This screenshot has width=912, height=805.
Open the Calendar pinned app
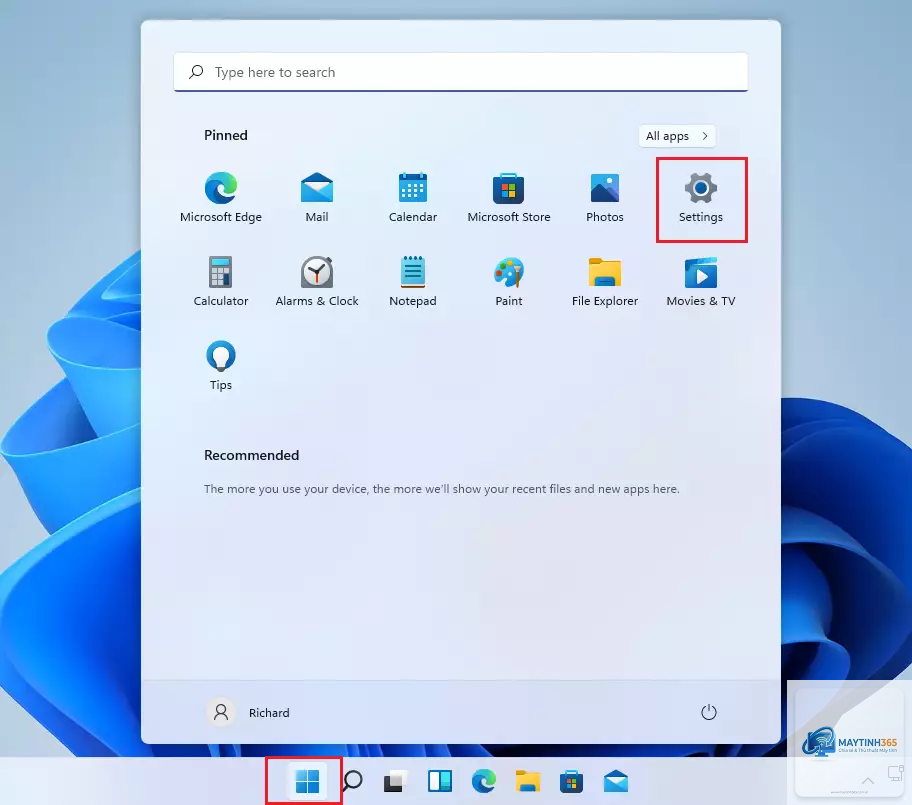tap(413, 198)
